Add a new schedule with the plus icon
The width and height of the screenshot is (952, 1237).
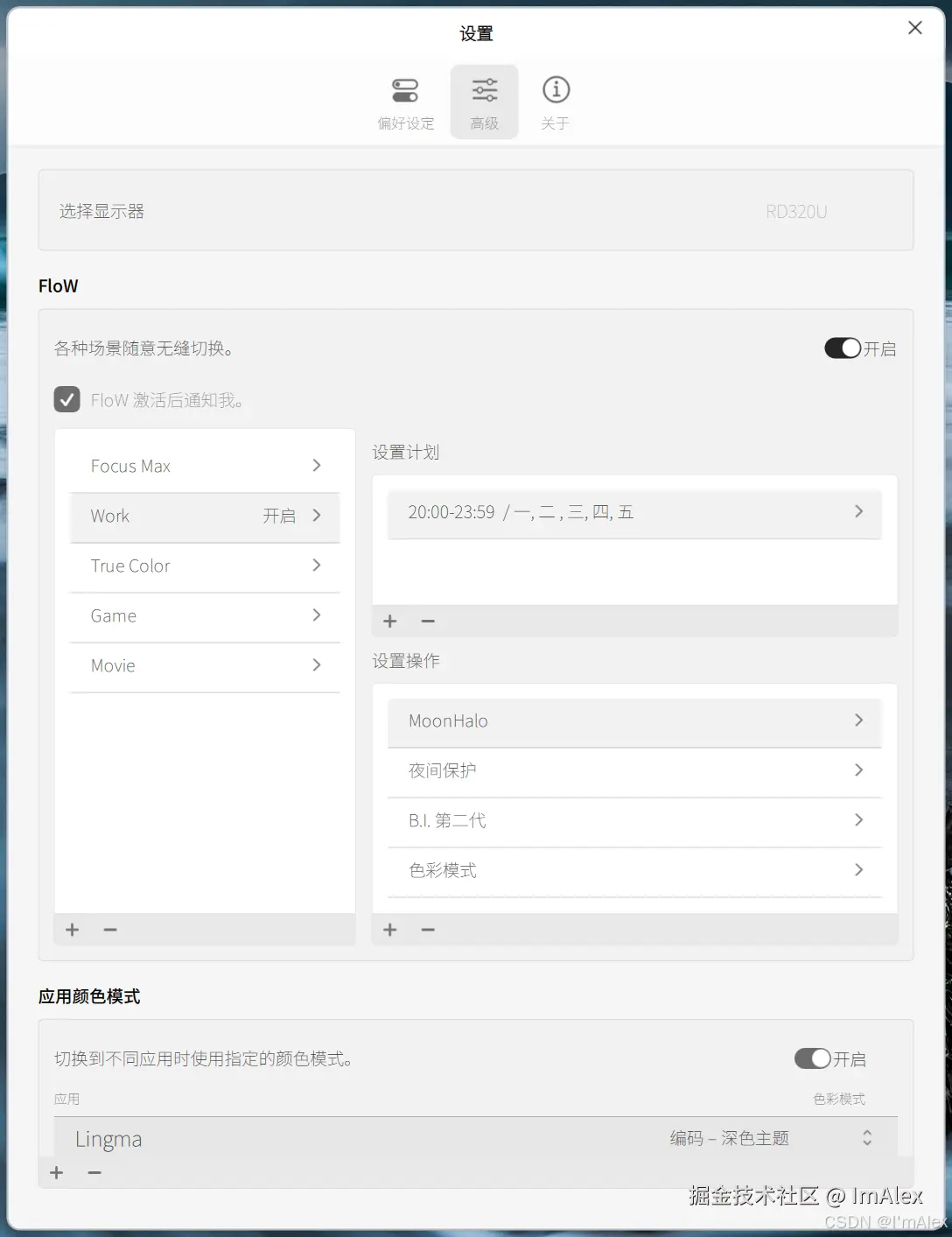click(389, 621)
